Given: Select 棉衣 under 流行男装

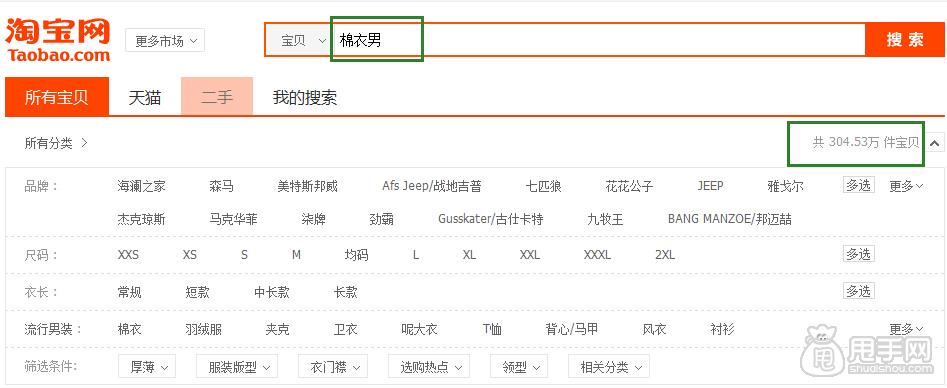Looking at the screenshot, I should (x=129, y=329).
